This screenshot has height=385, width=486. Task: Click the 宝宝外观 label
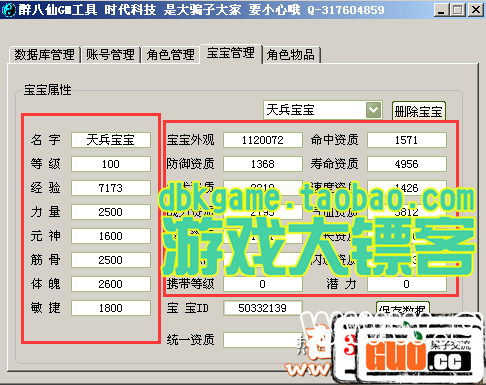click(191, 140)
